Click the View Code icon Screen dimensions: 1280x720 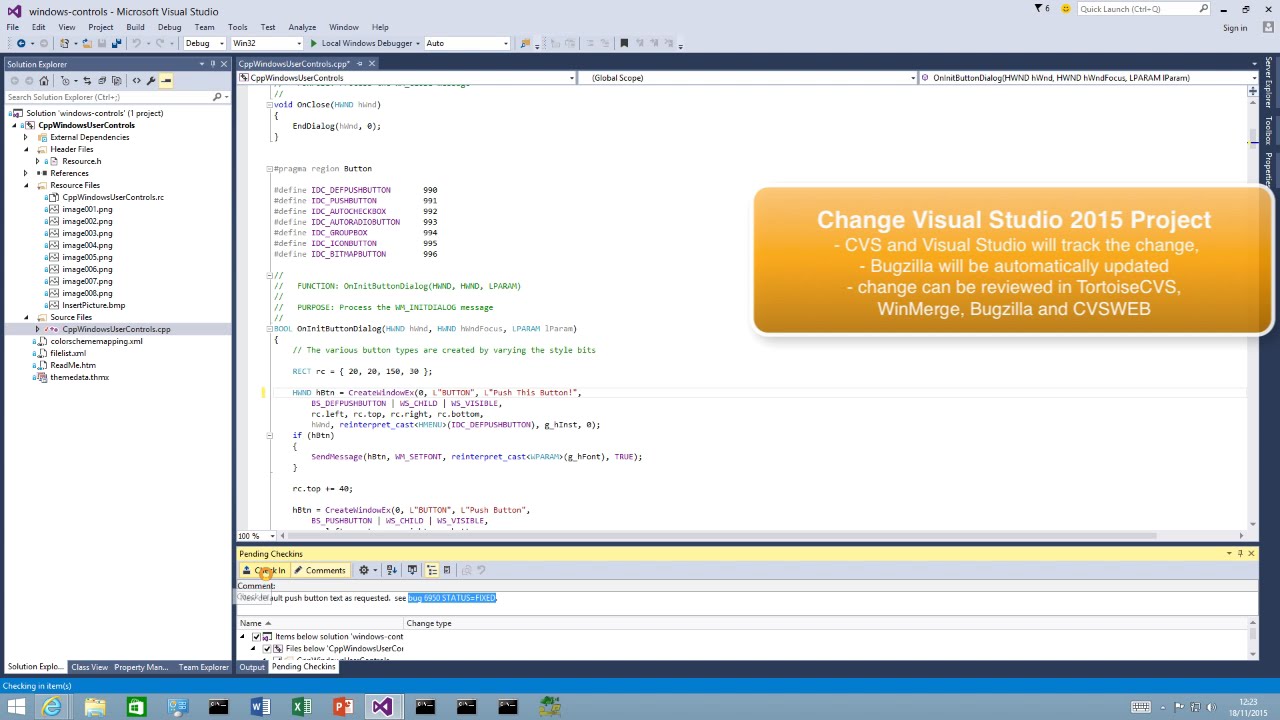click(x=136, y=80)
